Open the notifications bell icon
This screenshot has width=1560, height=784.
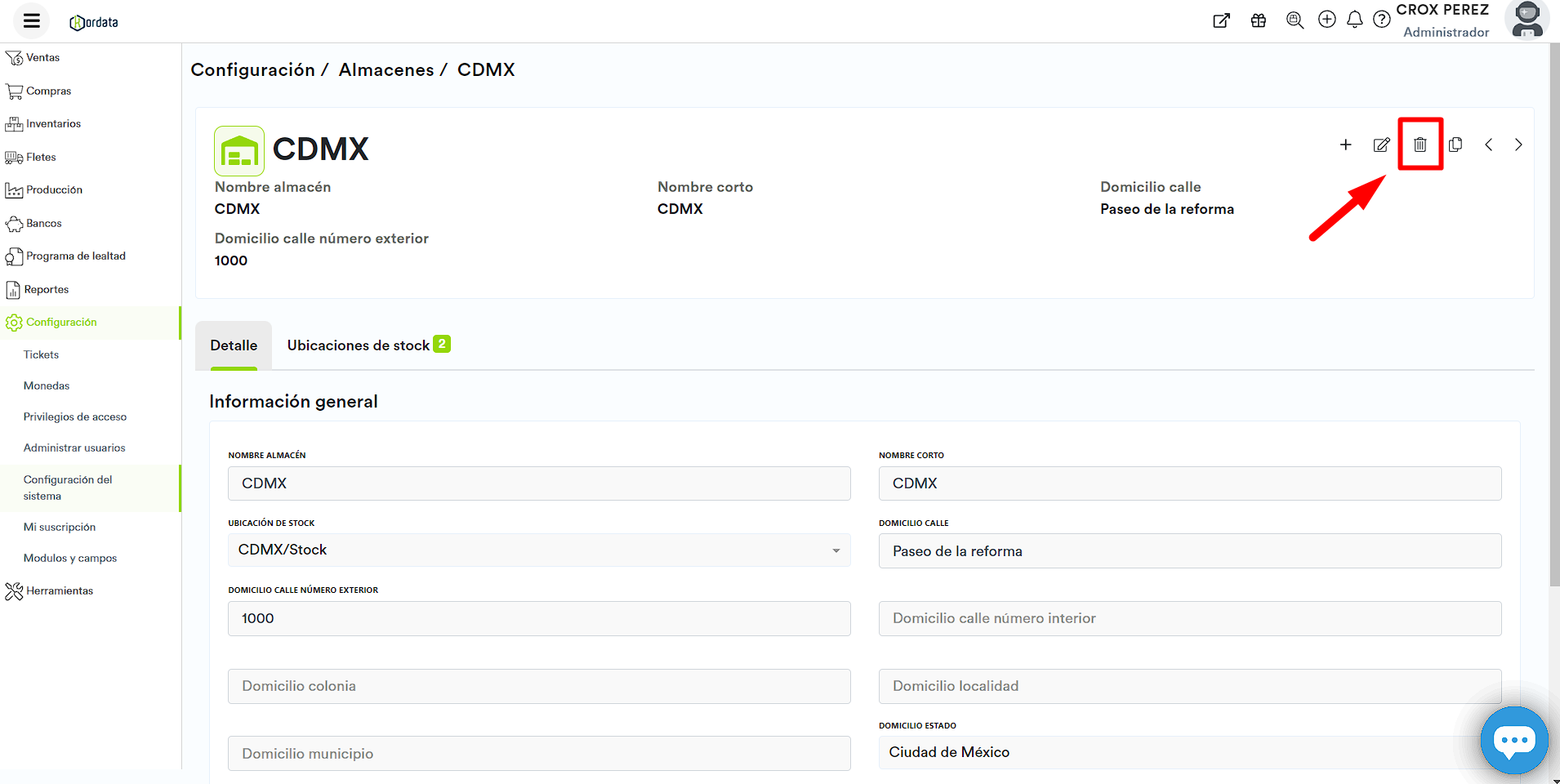(x=1354, y=20)
